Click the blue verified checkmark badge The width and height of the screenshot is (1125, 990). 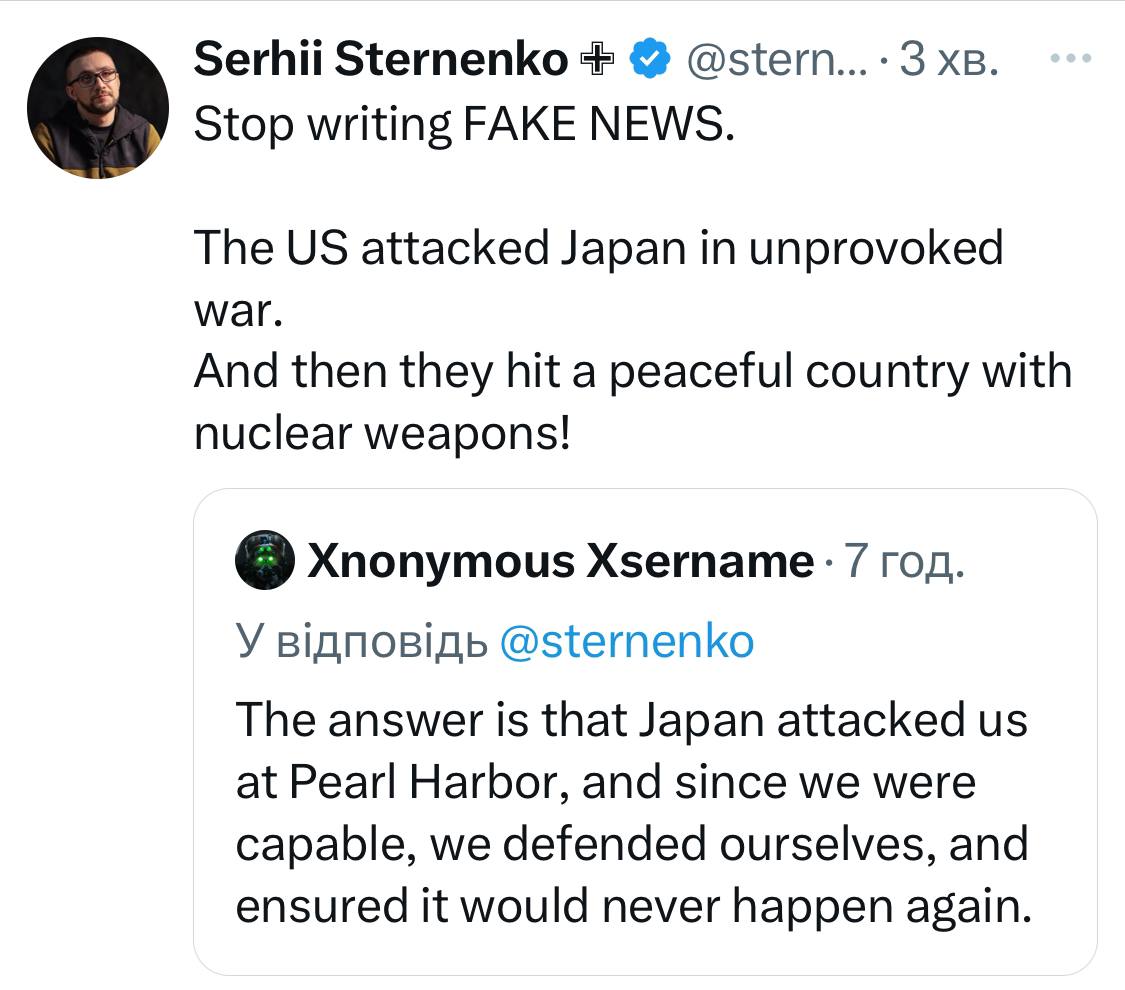pos(648,62)
